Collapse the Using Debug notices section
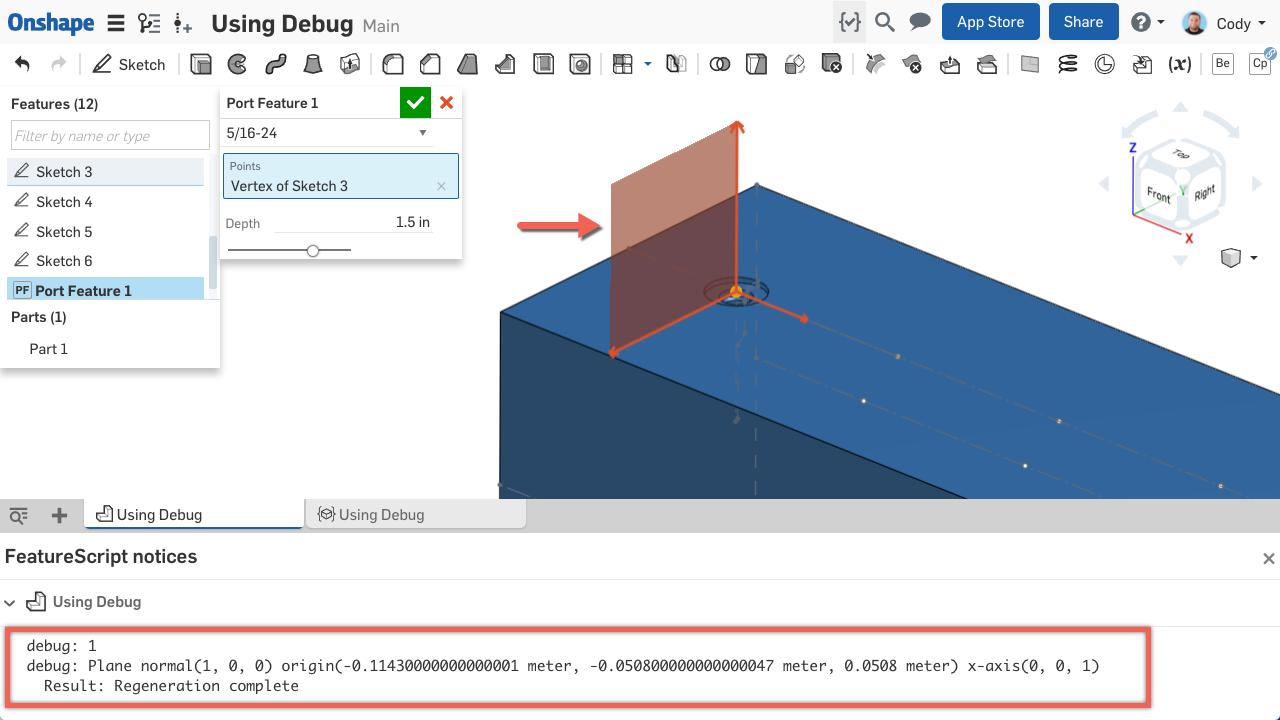Viewport: 1280px width, 720px height. 10,603
